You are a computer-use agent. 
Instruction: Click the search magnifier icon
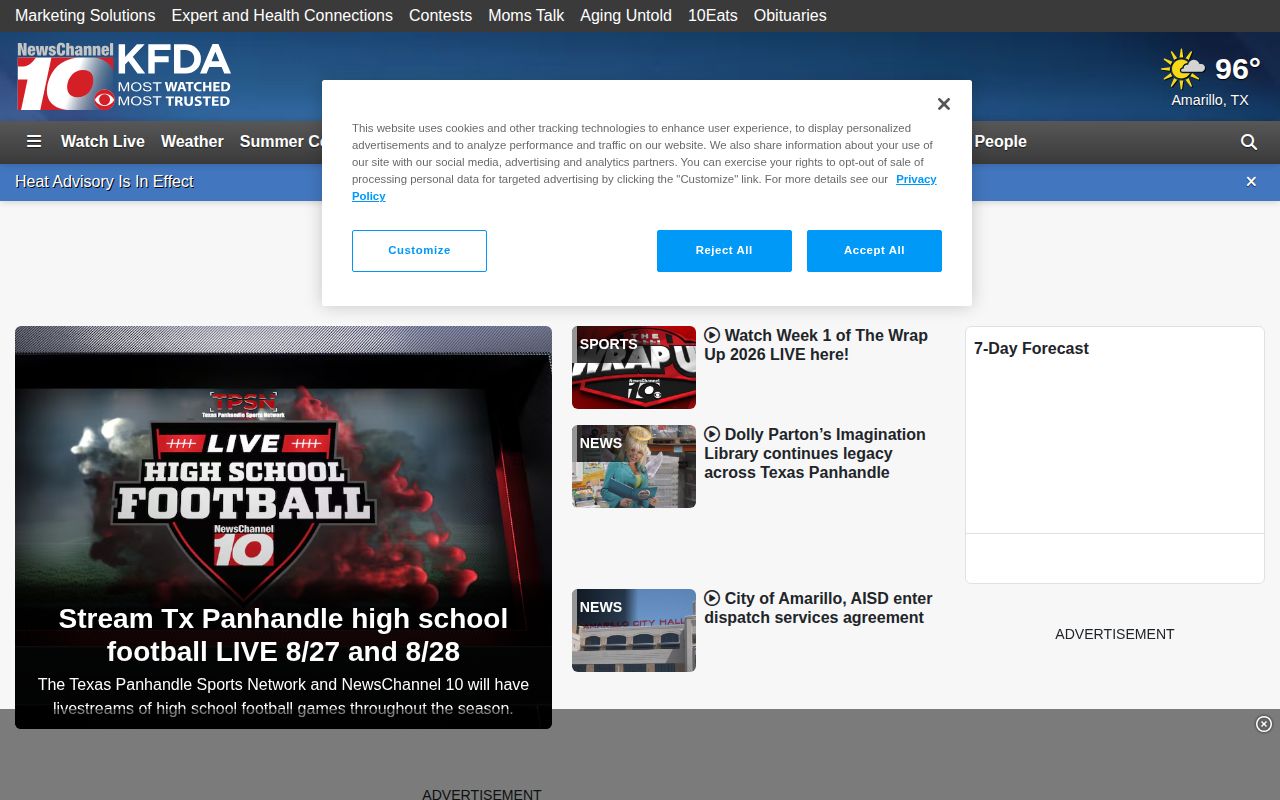1249,142
